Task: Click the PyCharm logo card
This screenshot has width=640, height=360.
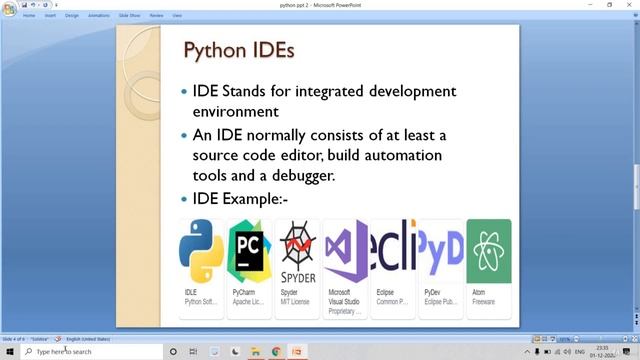Action: [249, 269]
